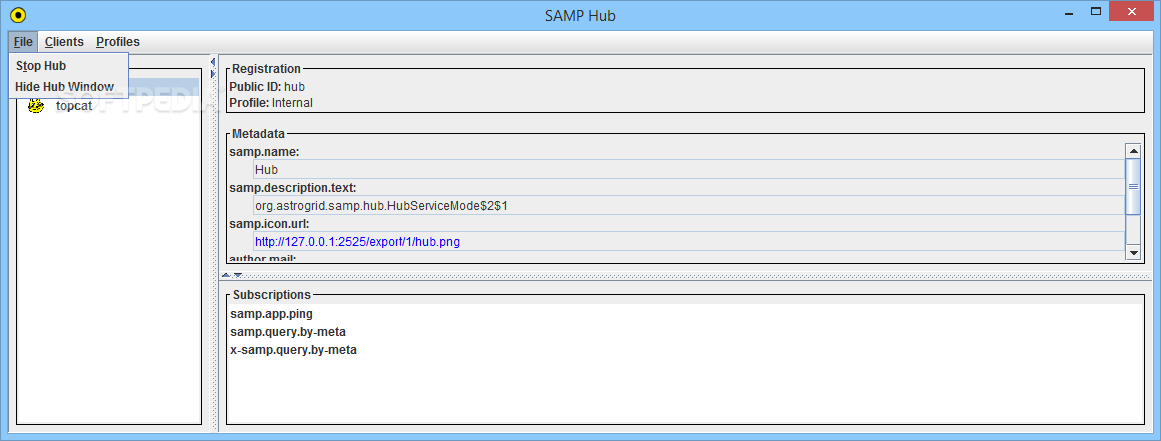Click the samp.icon.url label
This screenshot has width=1161, height=441.
[x=269, y=223]
